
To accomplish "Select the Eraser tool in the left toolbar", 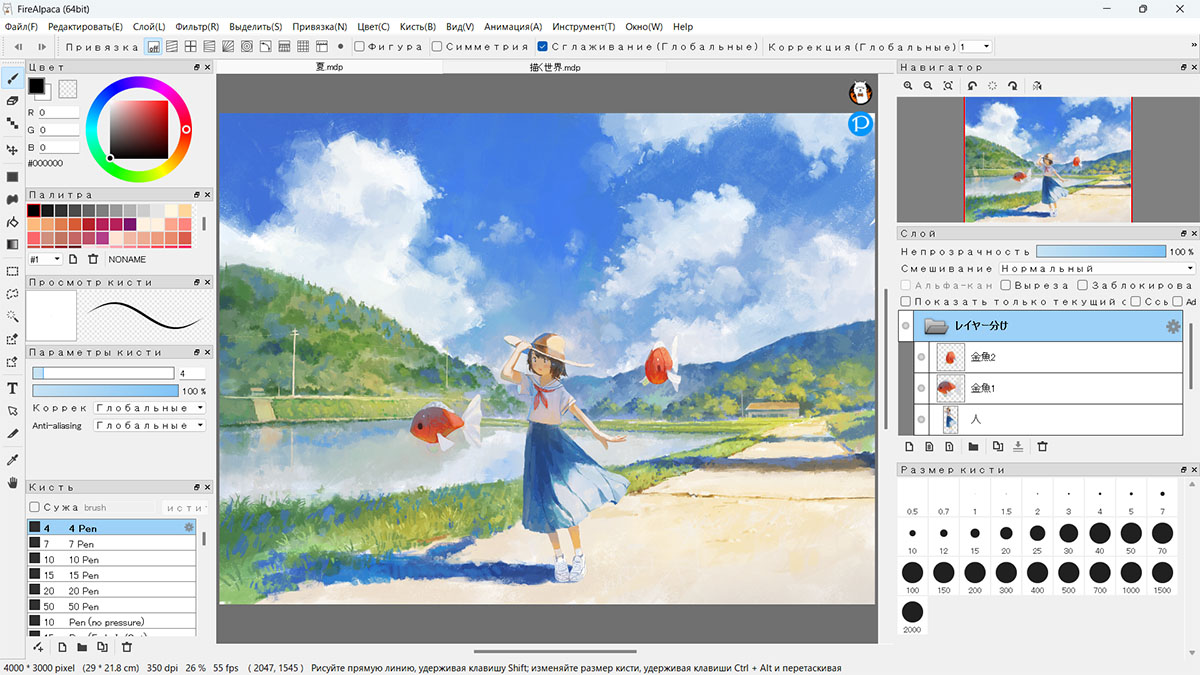I will click(13, 101).
